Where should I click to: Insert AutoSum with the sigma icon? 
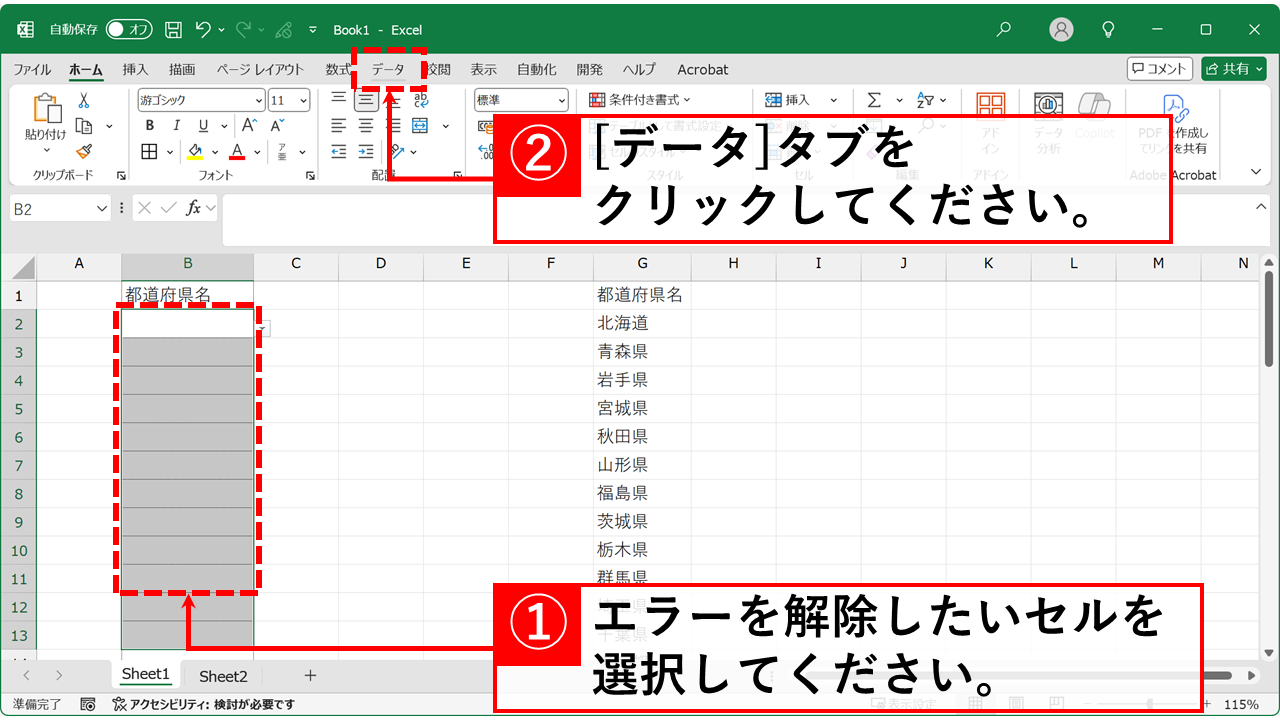click(x=874, y=100)
